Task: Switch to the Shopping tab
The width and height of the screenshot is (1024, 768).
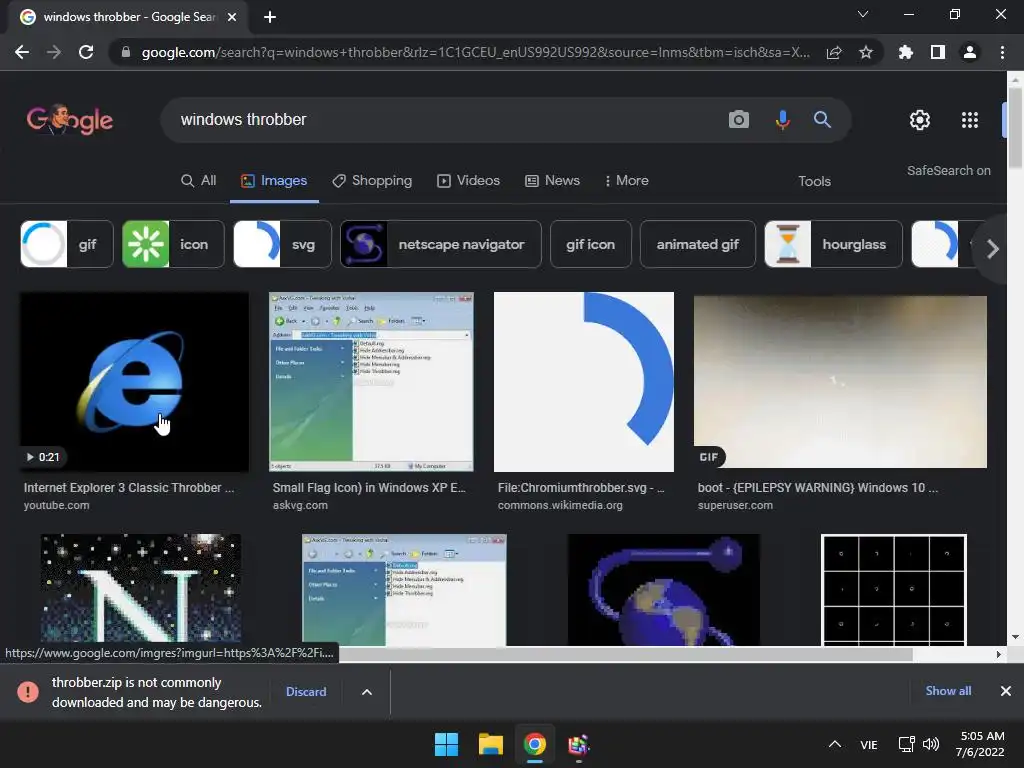Action: click(372, 181)
